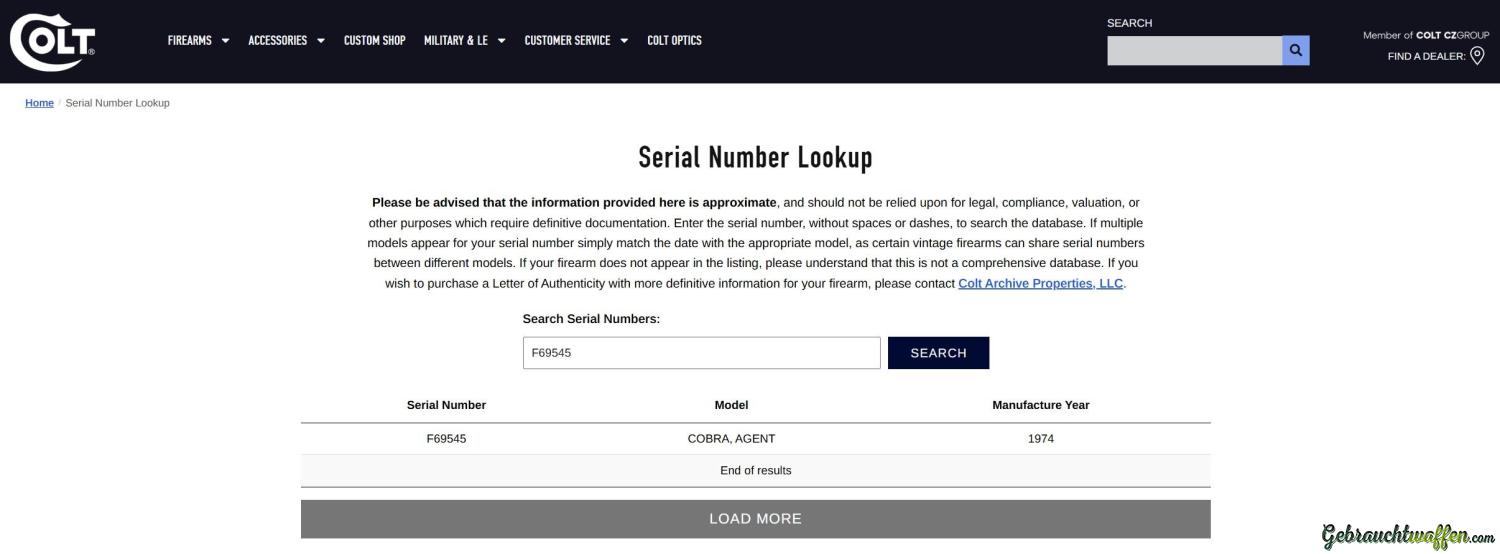Click the Colt logo icon
Screen dimensions: 1500x554
coord(52,42)
